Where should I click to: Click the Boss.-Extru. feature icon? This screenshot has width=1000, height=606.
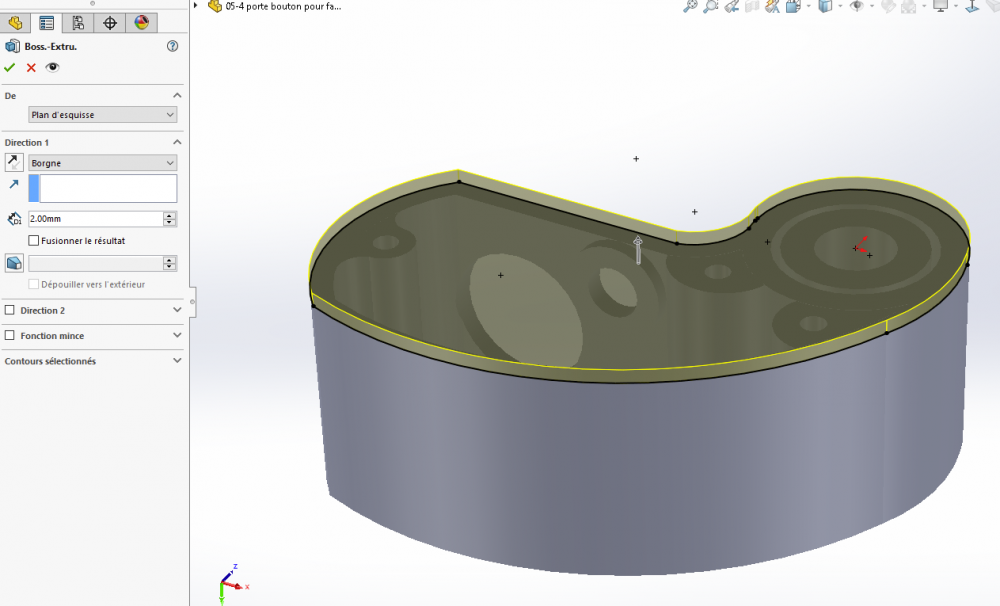12,46
